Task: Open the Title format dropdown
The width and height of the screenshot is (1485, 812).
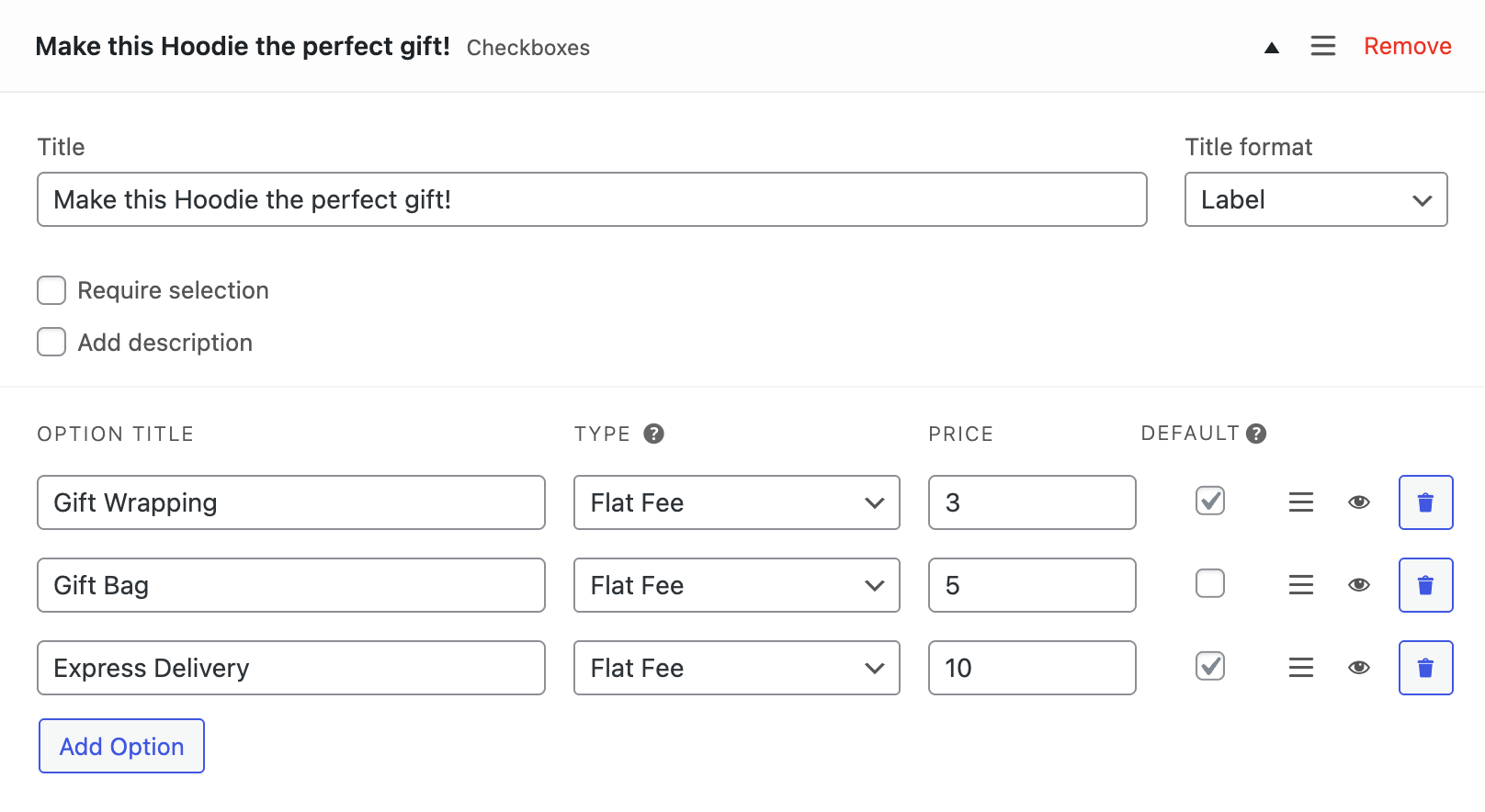Action: (x=1315, y=199)
